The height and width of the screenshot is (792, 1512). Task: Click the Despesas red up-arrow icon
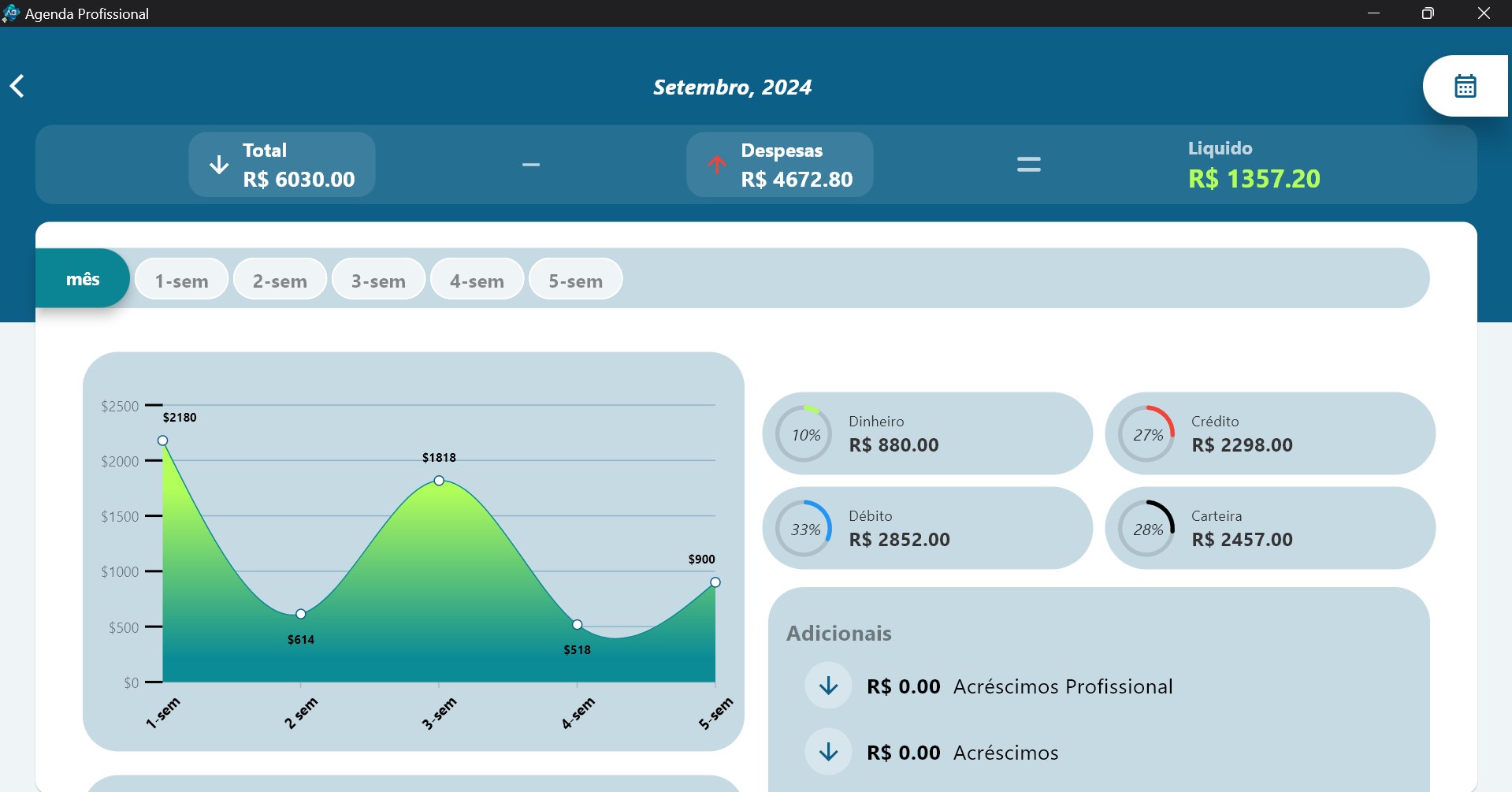(x=716, y=164)
